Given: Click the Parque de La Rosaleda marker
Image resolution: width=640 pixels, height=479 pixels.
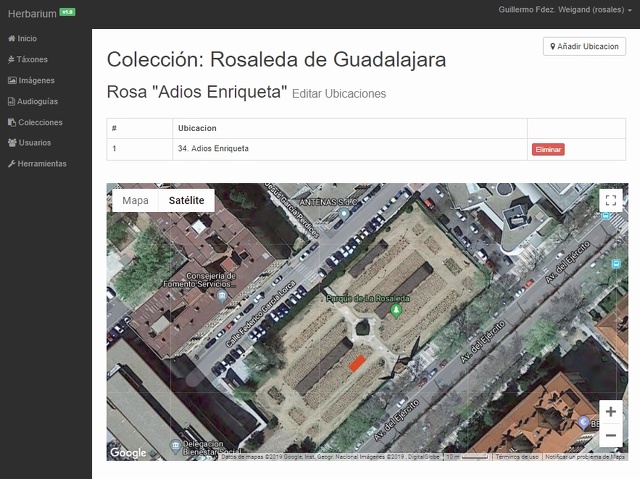Looking at the screenshot, I should pos(396,310).
